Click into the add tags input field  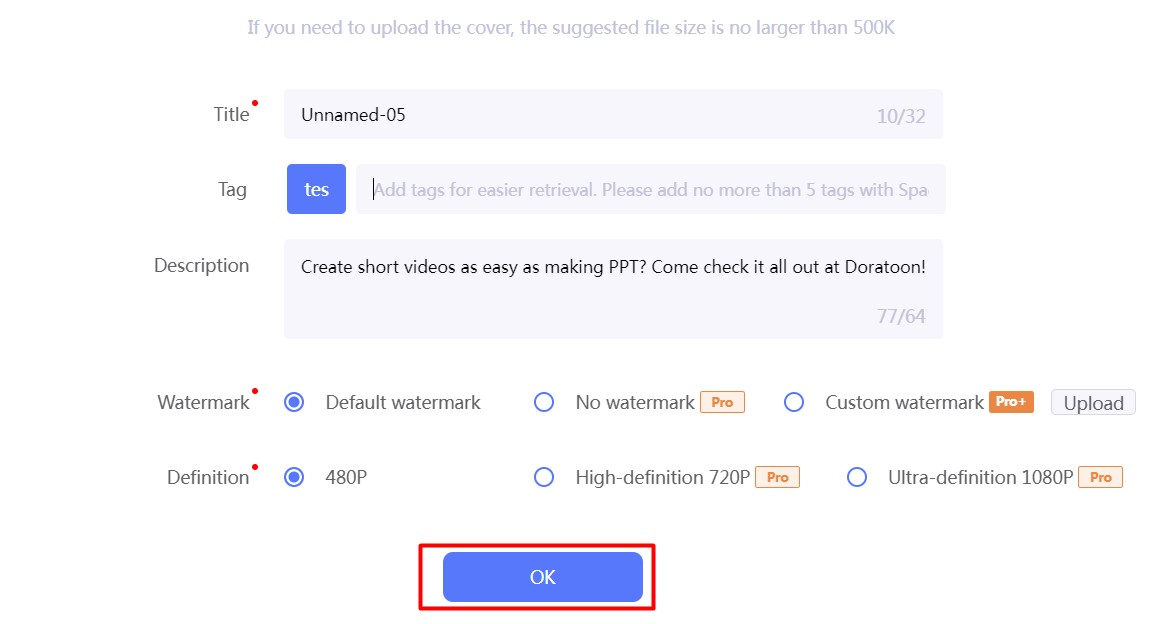coord(650,189)
